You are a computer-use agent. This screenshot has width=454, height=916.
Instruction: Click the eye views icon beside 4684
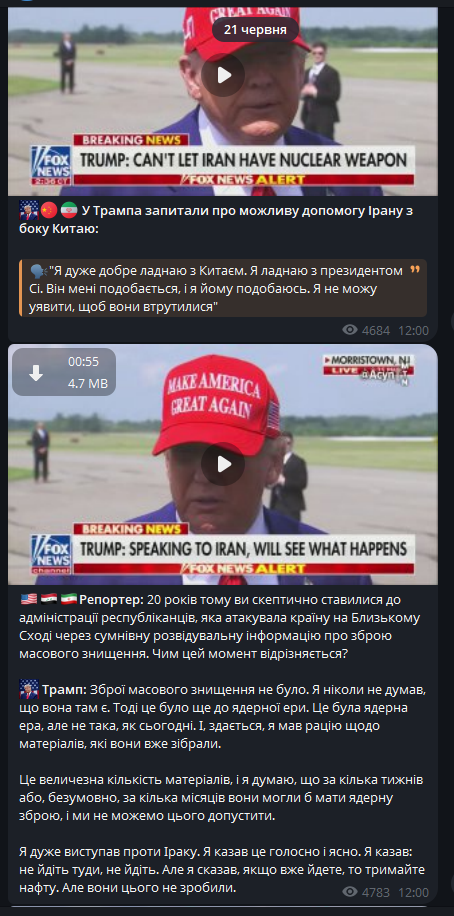click(350, 330)
